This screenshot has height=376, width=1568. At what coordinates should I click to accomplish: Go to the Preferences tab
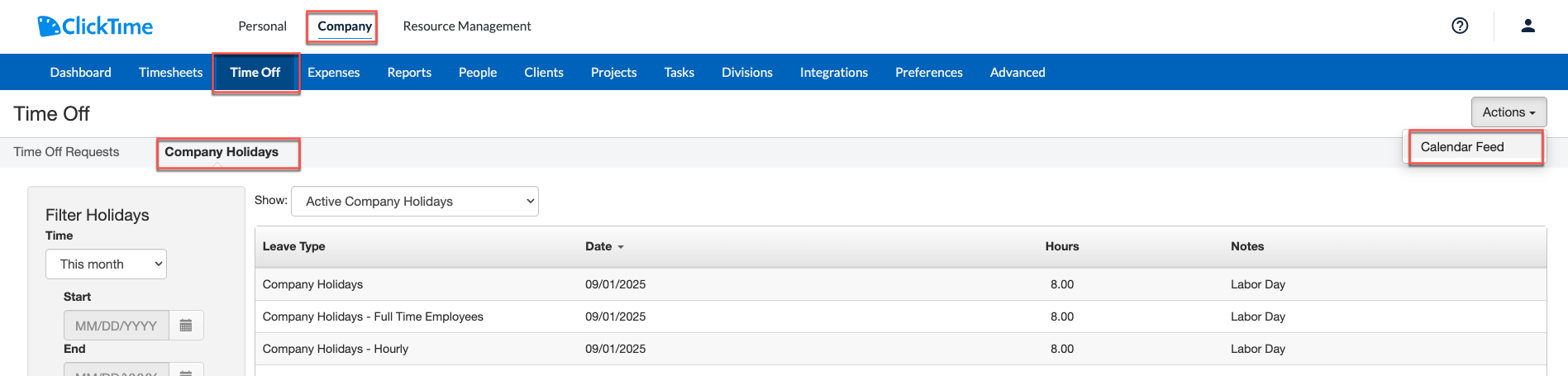pyautogui.click(x=929, y=73)
